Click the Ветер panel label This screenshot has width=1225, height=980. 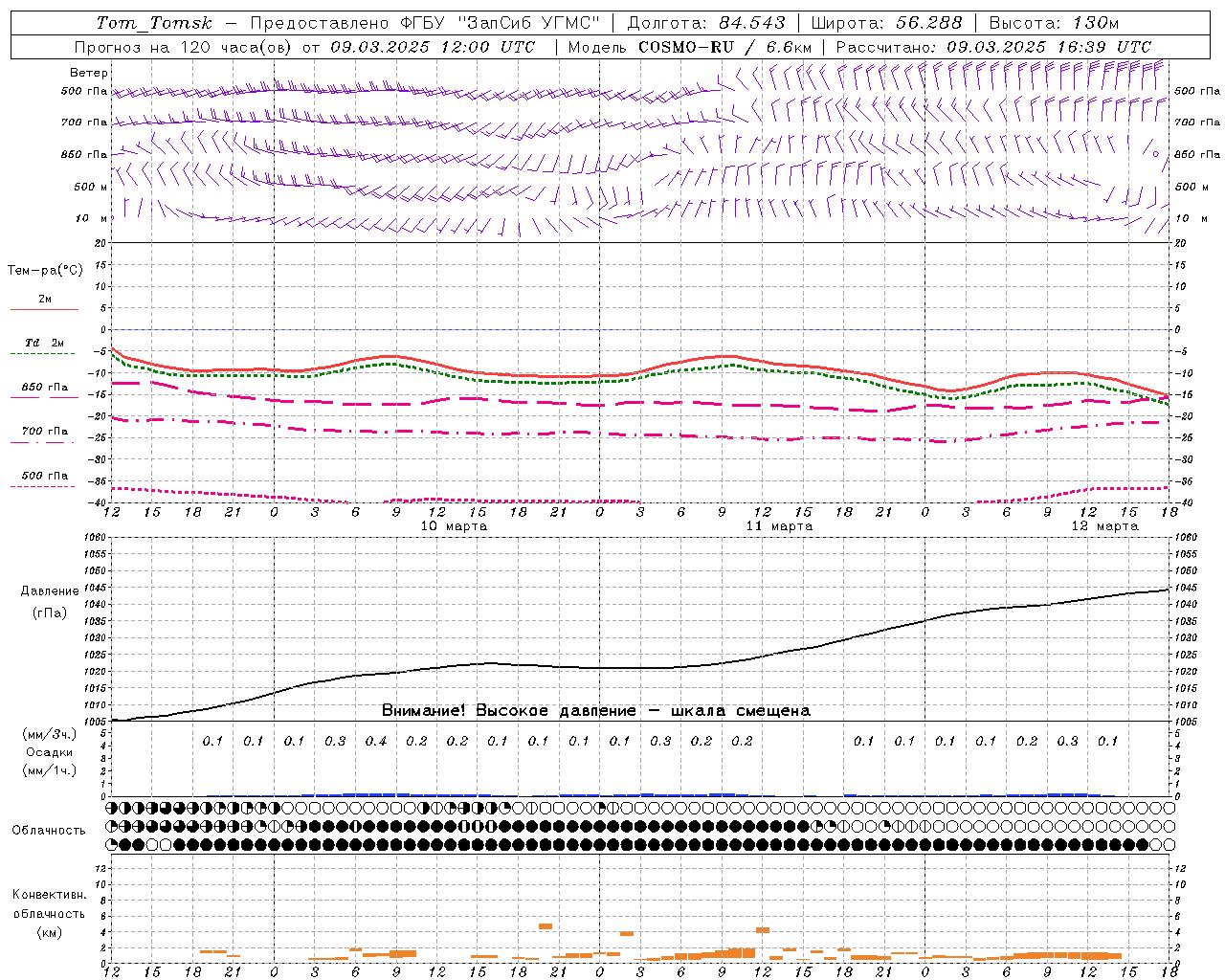pos(89,73)
